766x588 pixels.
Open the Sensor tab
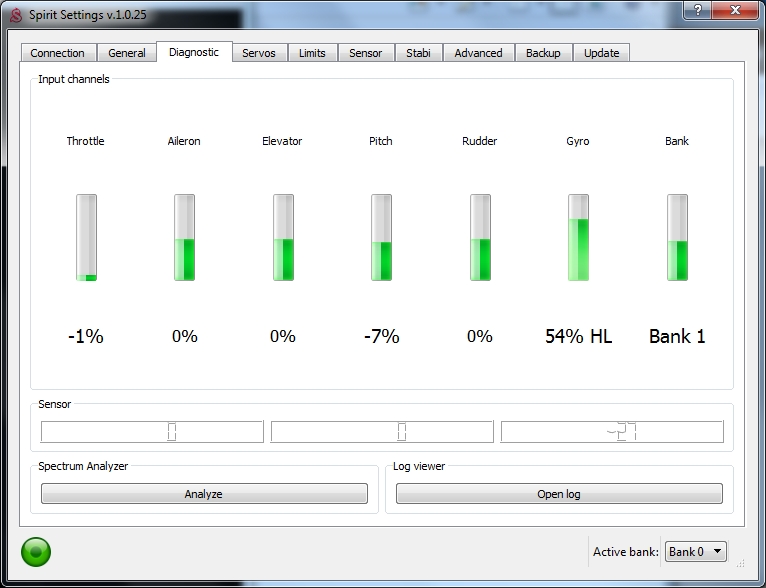pos(365,53)
